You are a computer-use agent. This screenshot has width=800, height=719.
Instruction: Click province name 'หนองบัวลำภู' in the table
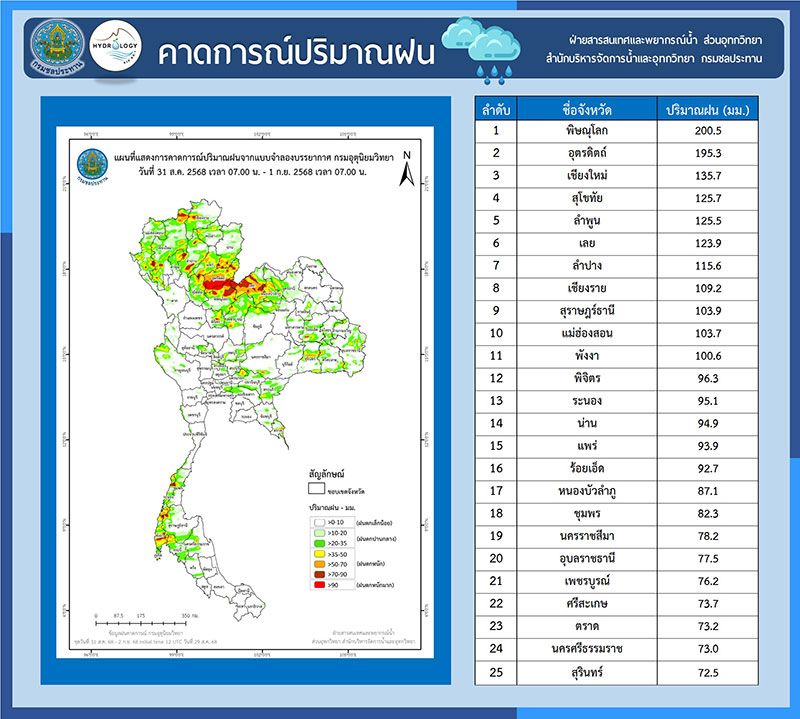[x=587, y=491]
